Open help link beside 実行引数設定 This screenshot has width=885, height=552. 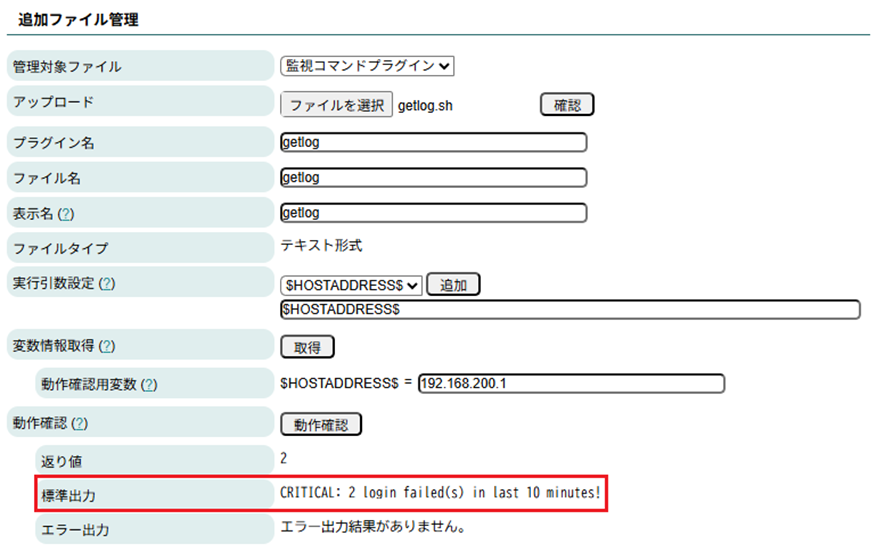click(106, 284)
